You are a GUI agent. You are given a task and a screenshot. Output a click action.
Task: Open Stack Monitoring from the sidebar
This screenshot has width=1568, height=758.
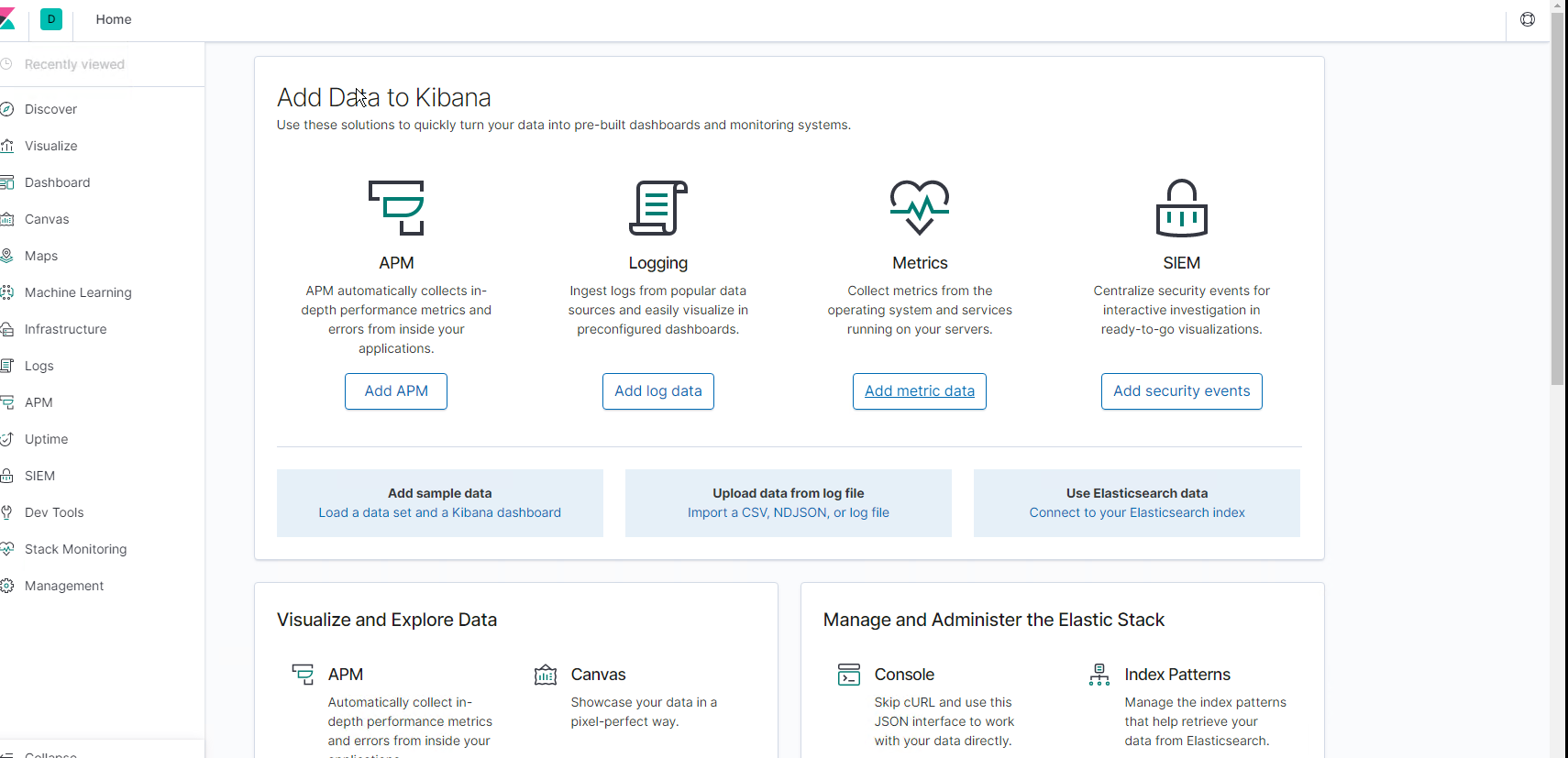click(75, 549)
